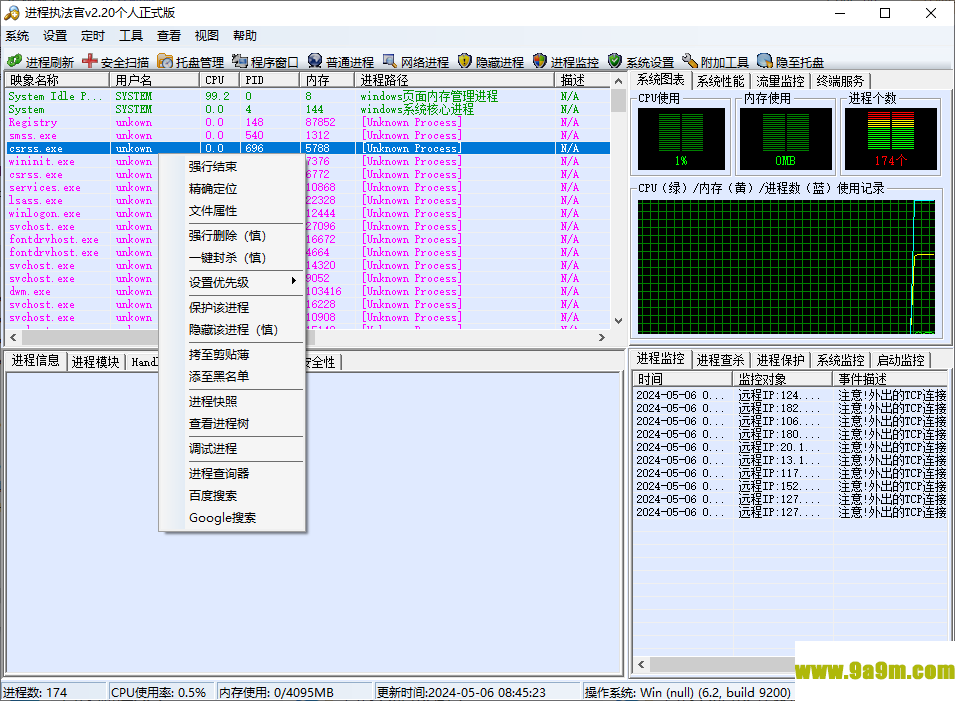This screenshot has width=955, height=701.
Task: Show 普通进程 normal processes
Action: (x=340, y=62)
